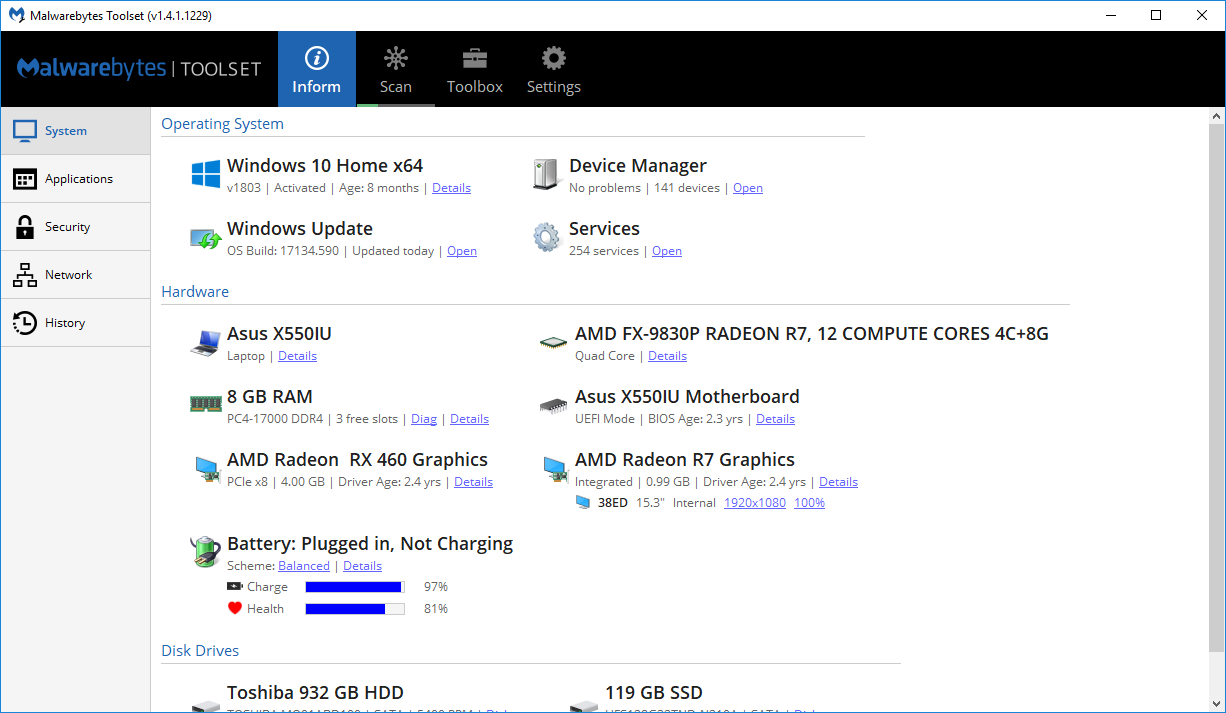
Task: Select History in the sidebar
Action: (x=75, y=323)
